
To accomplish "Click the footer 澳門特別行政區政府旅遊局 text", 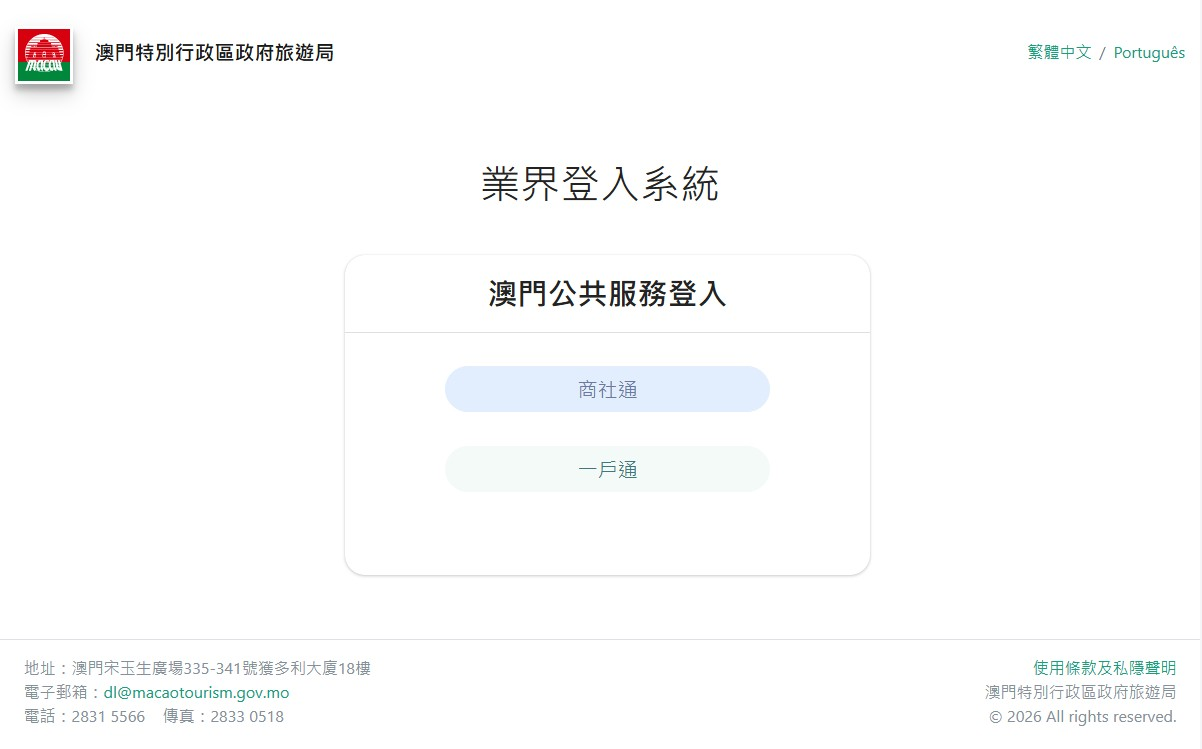I will 1080,692.
